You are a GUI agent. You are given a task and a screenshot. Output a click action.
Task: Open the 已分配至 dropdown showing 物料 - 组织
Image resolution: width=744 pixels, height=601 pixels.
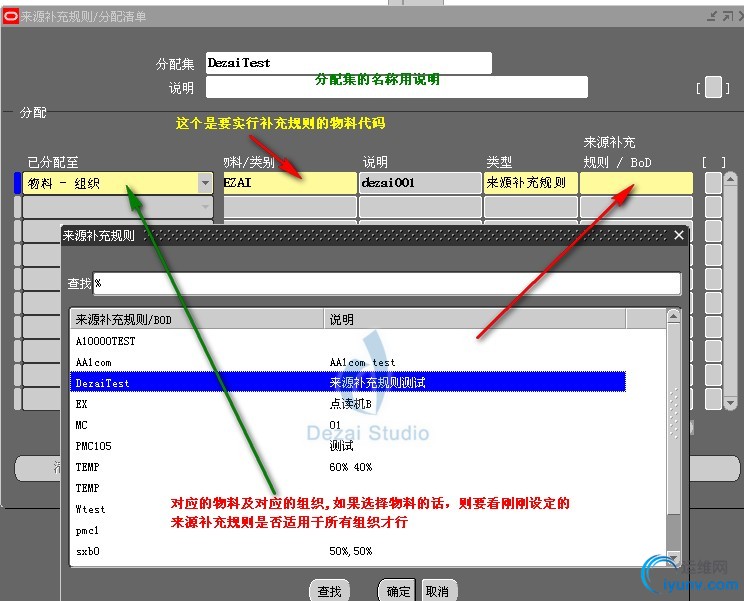205,183
